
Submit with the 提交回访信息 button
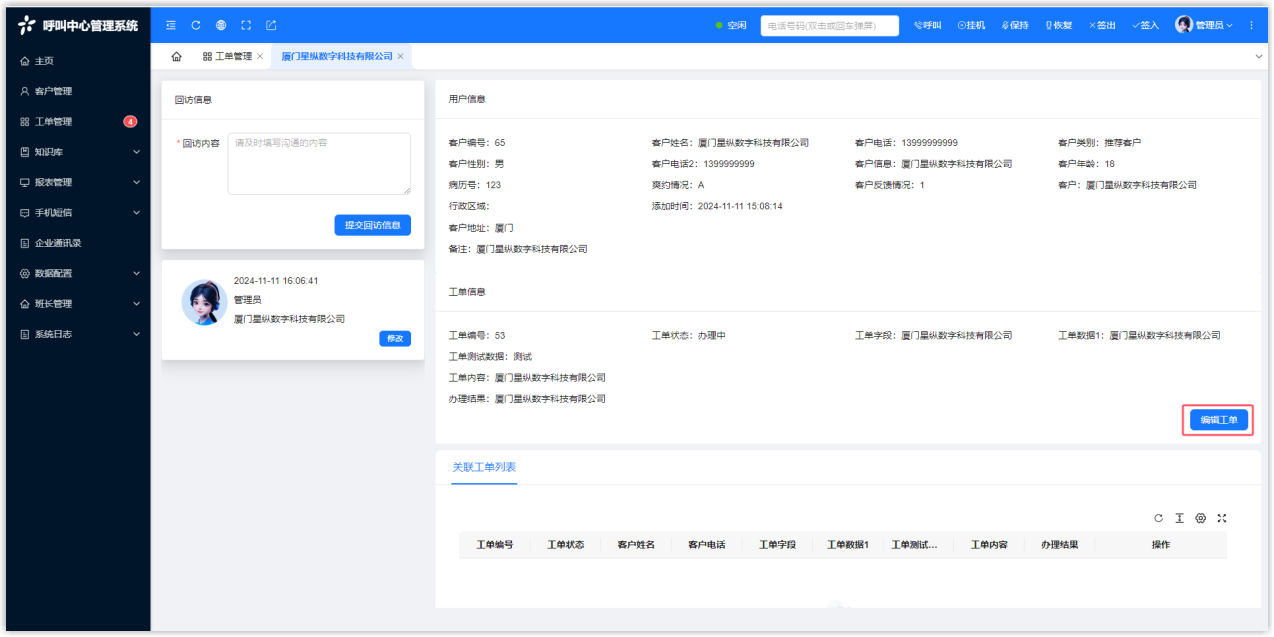tap(372, 225)
